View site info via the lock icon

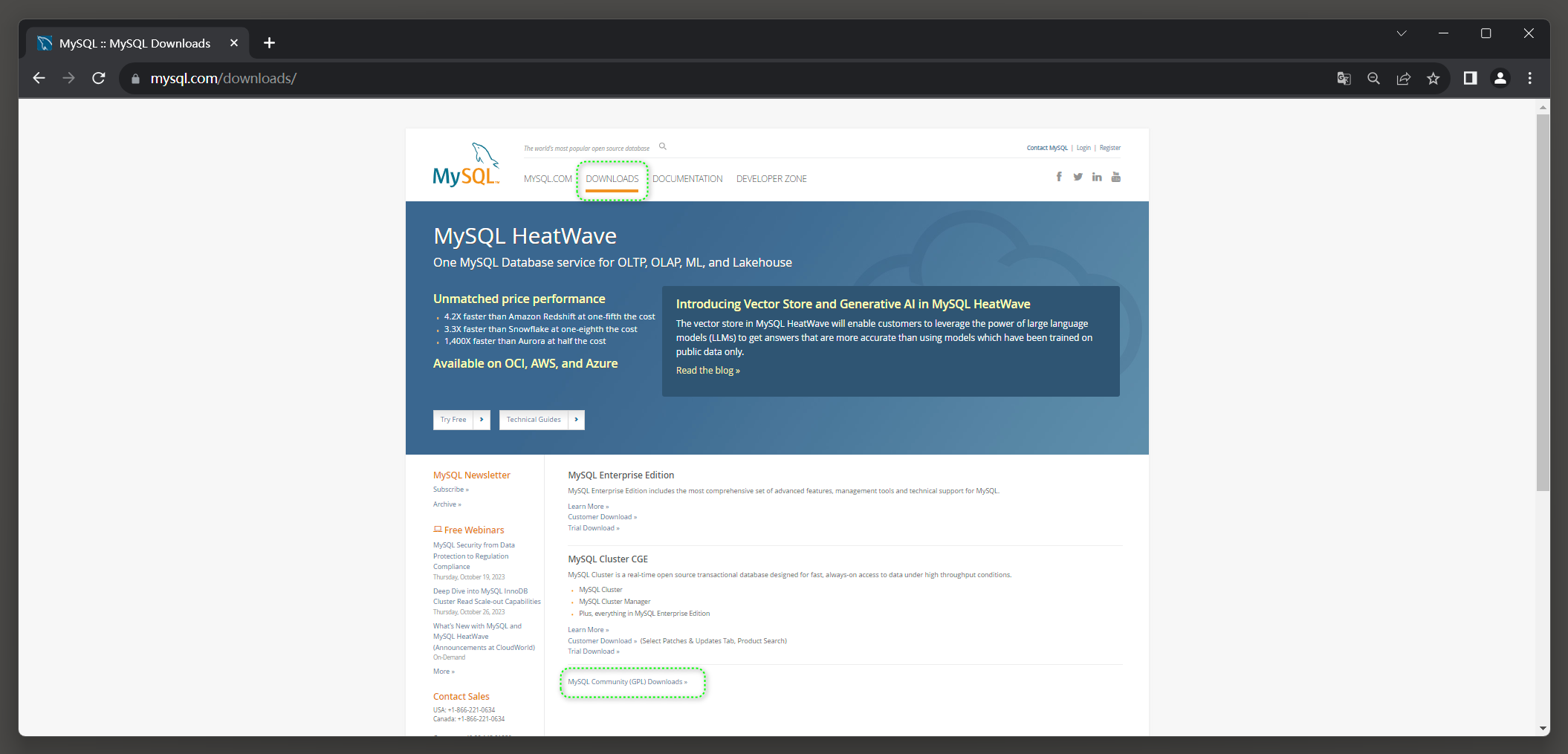point(135,79)
